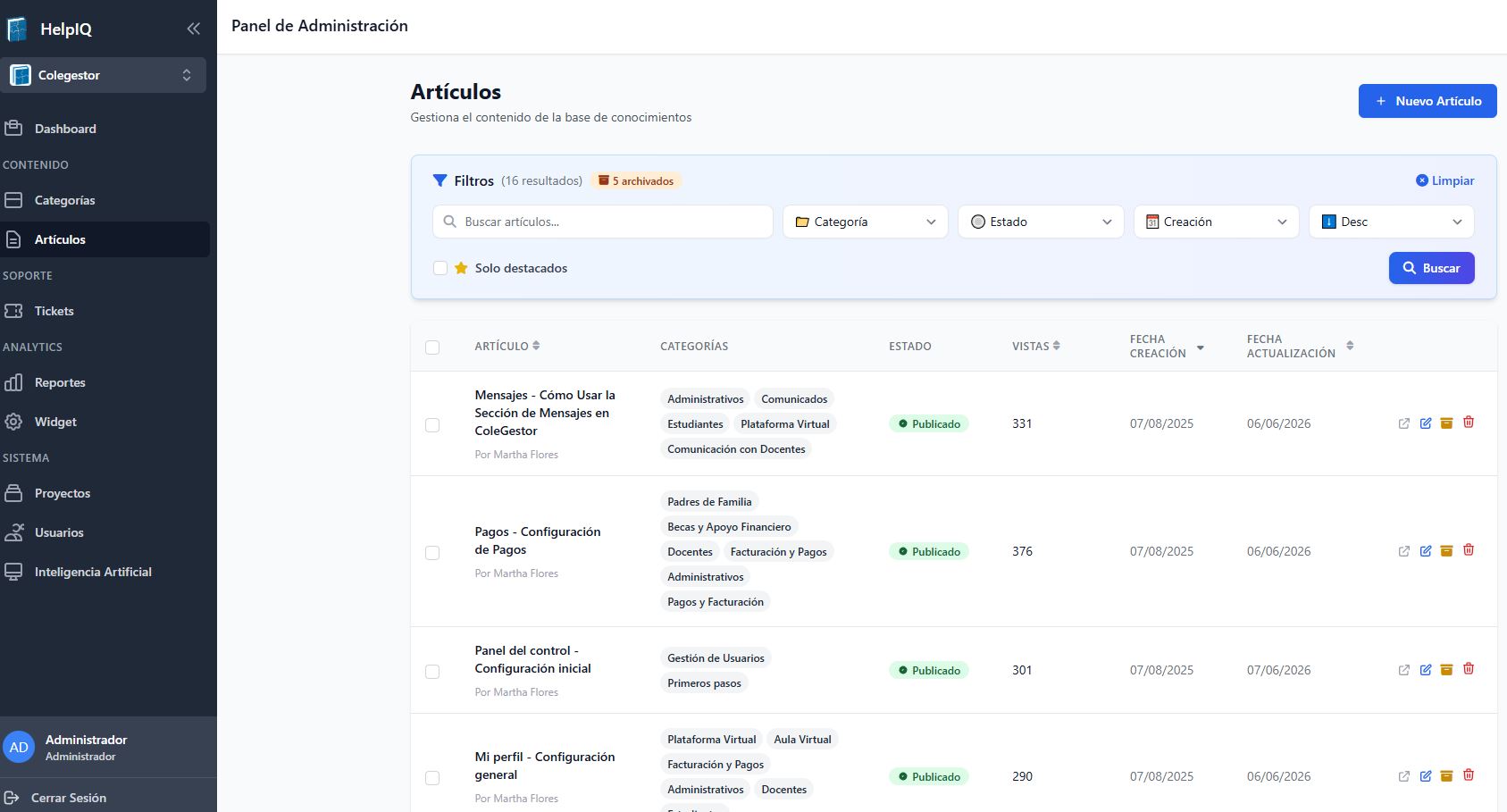This screenshot has width=1507, height=812.
Task: Select Artículos in sidebar
Action: (x=105, y=239)
